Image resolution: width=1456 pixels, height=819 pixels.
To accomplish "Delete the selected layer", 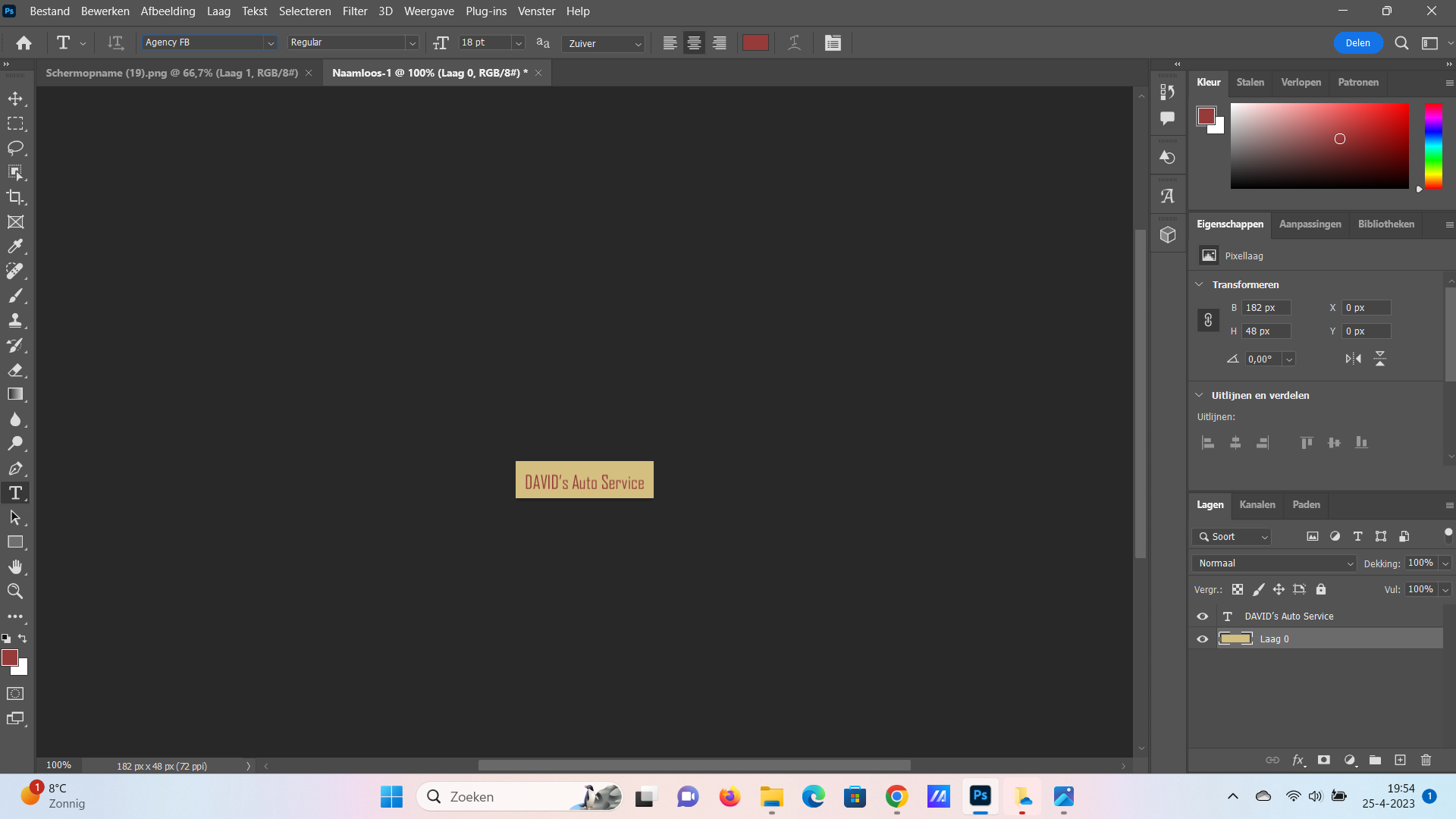I will pyautogui.click(x=1425, y=759).
